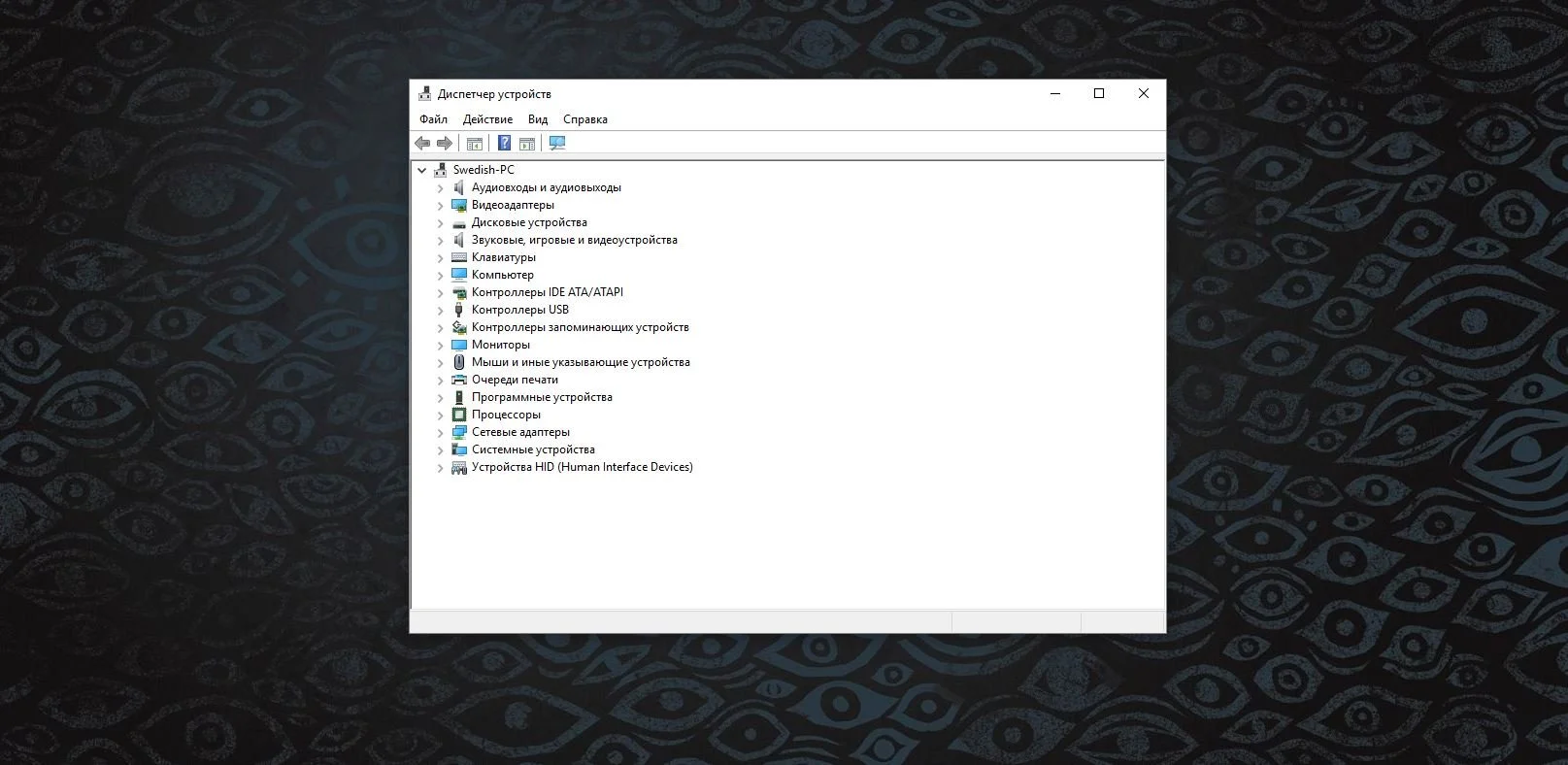Open the Файл menu
The image size is (1568, 765).
[x=434, y=119]
